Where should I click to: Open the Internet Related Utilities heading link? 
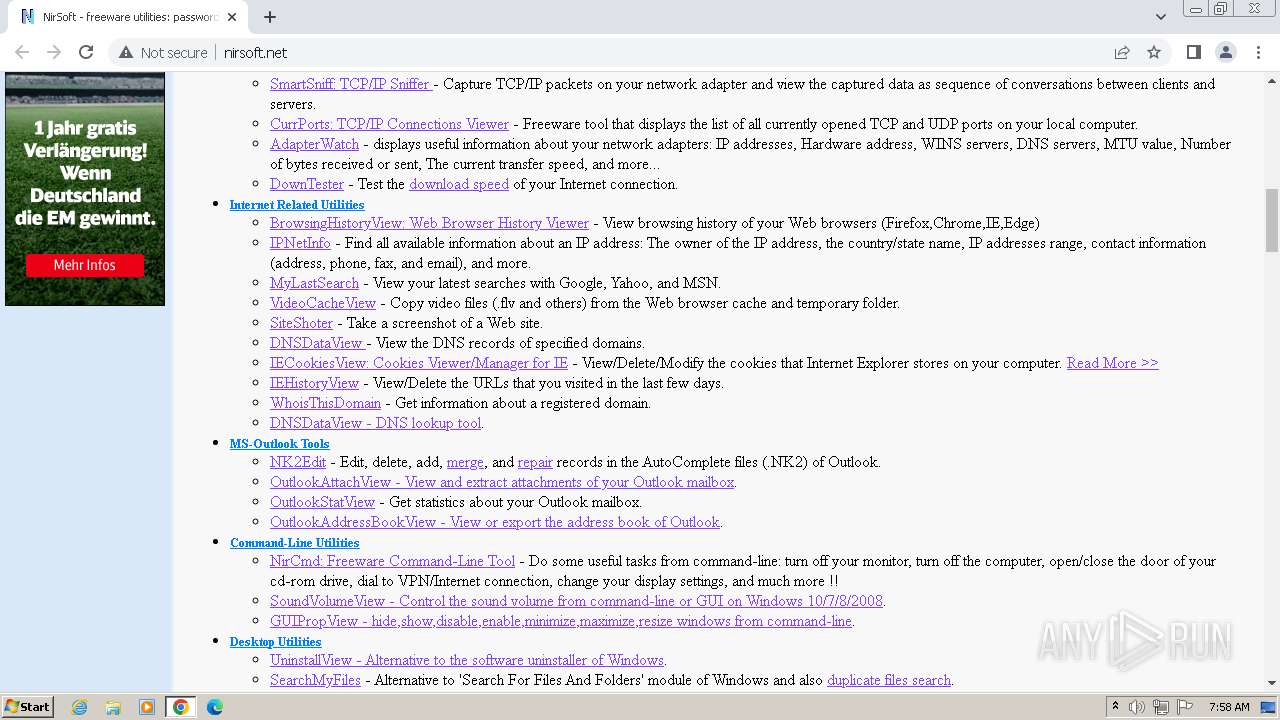297,204
